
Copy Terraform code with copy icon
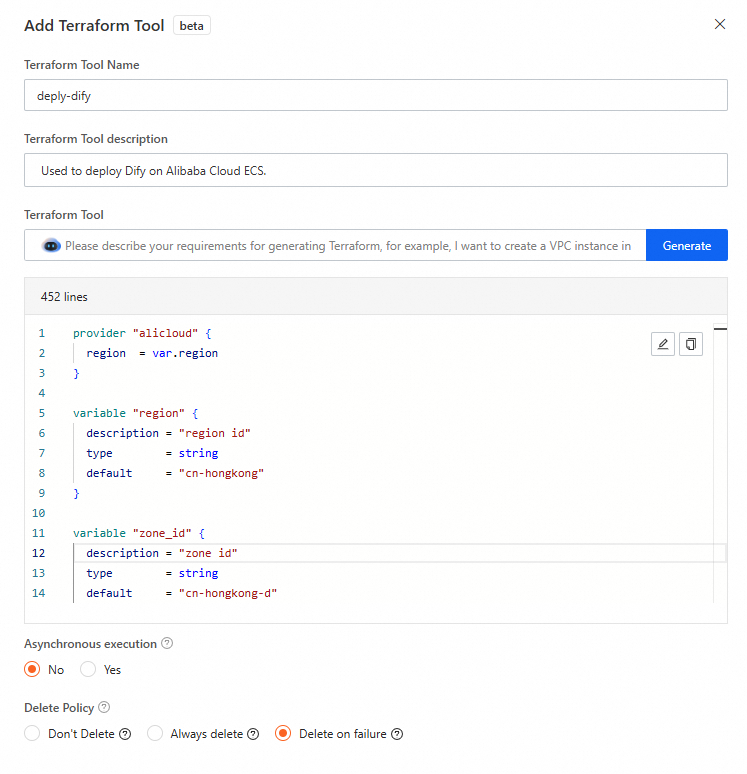[x=691, y=345]
